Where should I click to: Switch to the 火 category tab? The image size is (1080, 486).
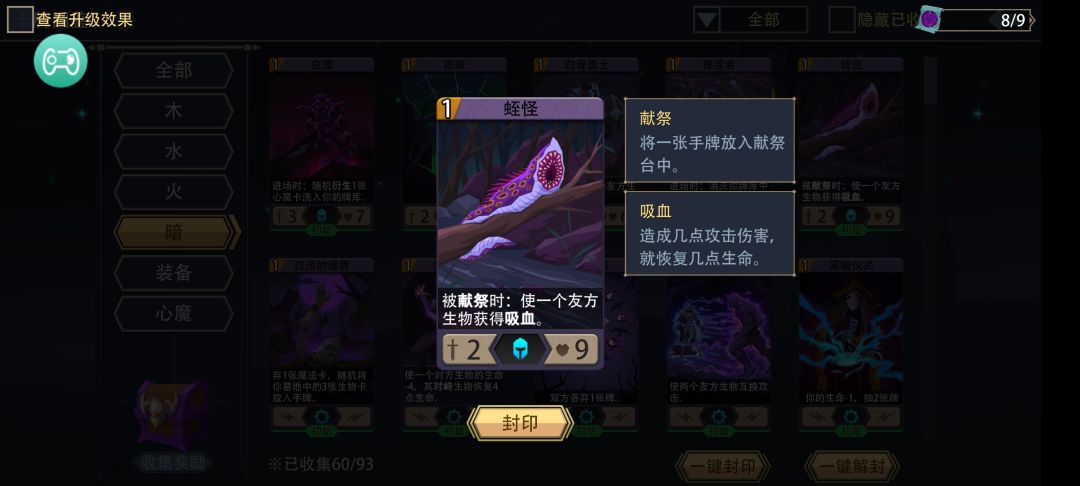pyautogui.click(x=174, y=191)
